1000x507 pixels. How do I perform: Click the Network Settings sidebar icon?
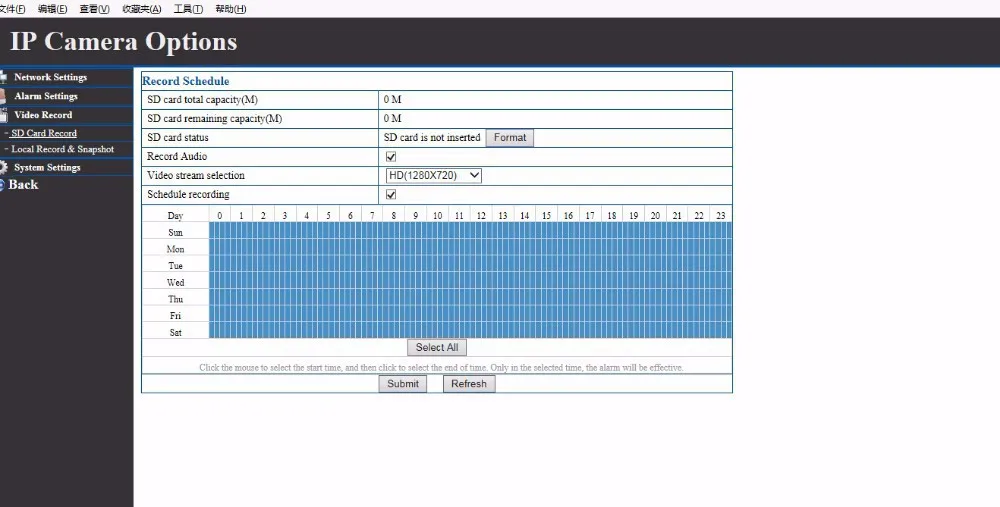click(x=3, y=77)
